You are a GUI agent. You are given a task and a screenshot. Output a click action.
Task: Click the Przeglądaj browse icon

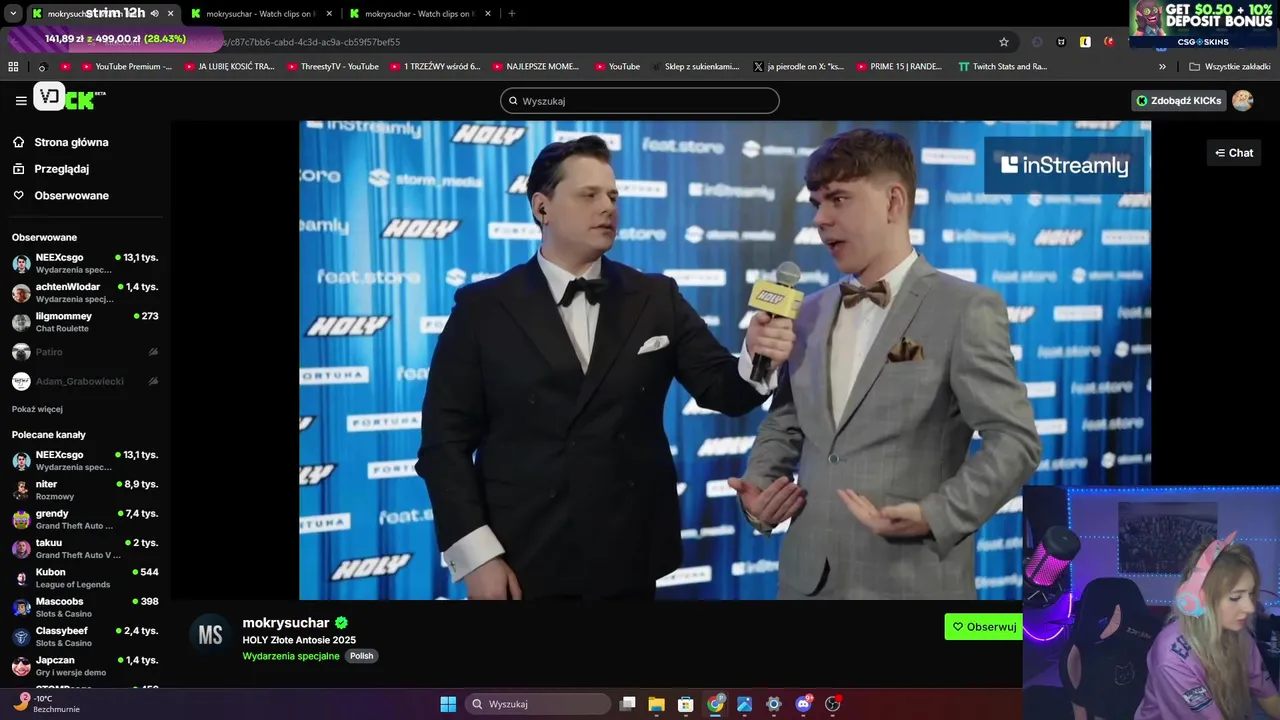coord(19,169)
